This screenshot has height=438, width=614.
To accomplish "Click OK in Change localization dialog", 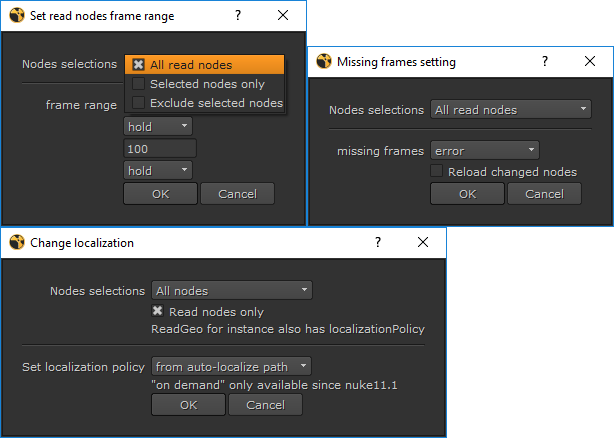I will (188, 405).
